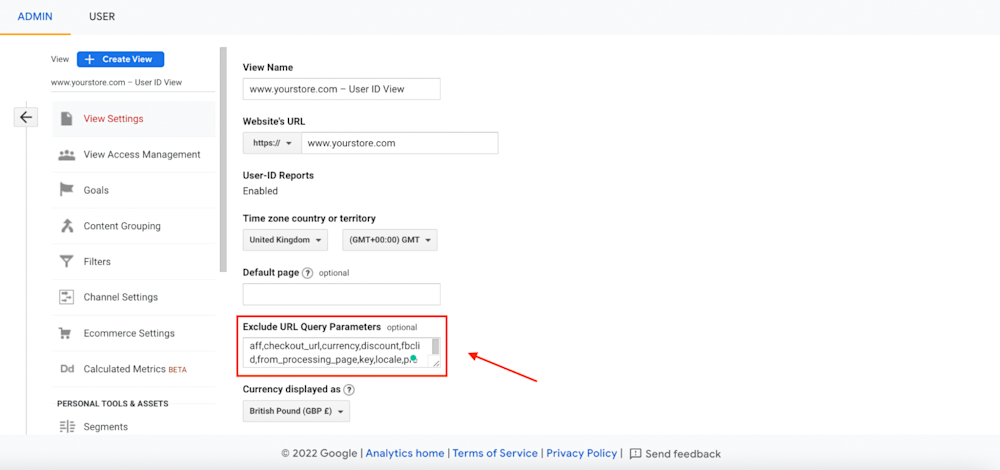Click the Send feedback icon
The width and height of the screenshot is (1000, 470).
click(635, 453)
